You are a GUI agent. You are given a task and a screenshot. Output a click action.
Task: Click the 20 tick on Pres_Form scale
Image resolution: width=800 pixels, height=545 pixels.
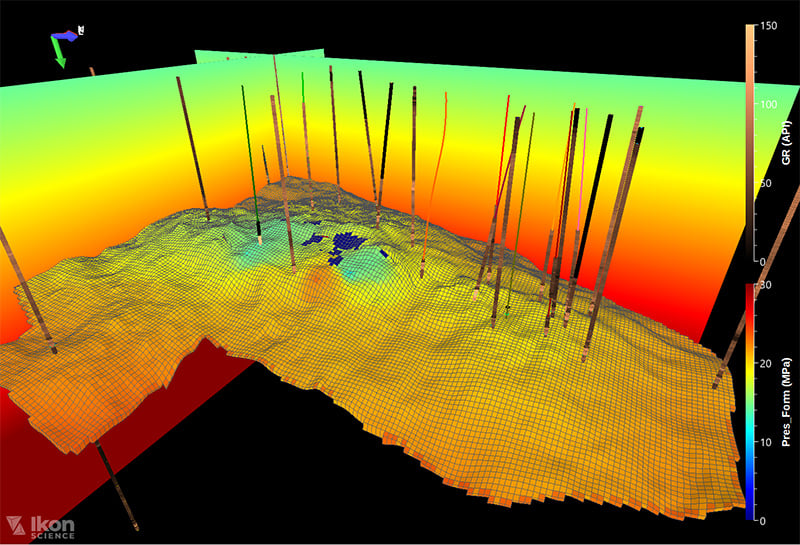coord(767,364)
